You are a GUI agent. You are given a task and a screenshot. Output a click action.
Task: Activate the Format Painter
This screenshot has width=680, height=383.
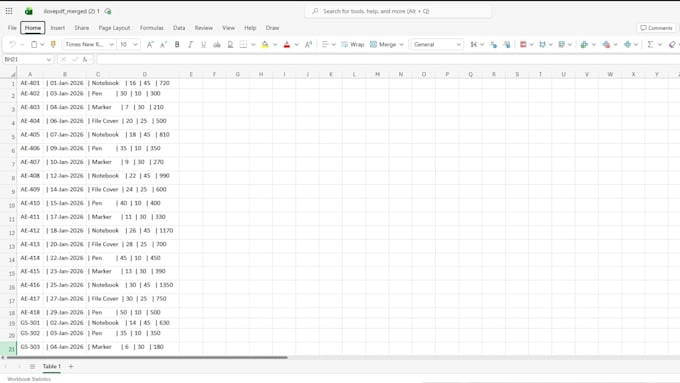pos(53,44)
